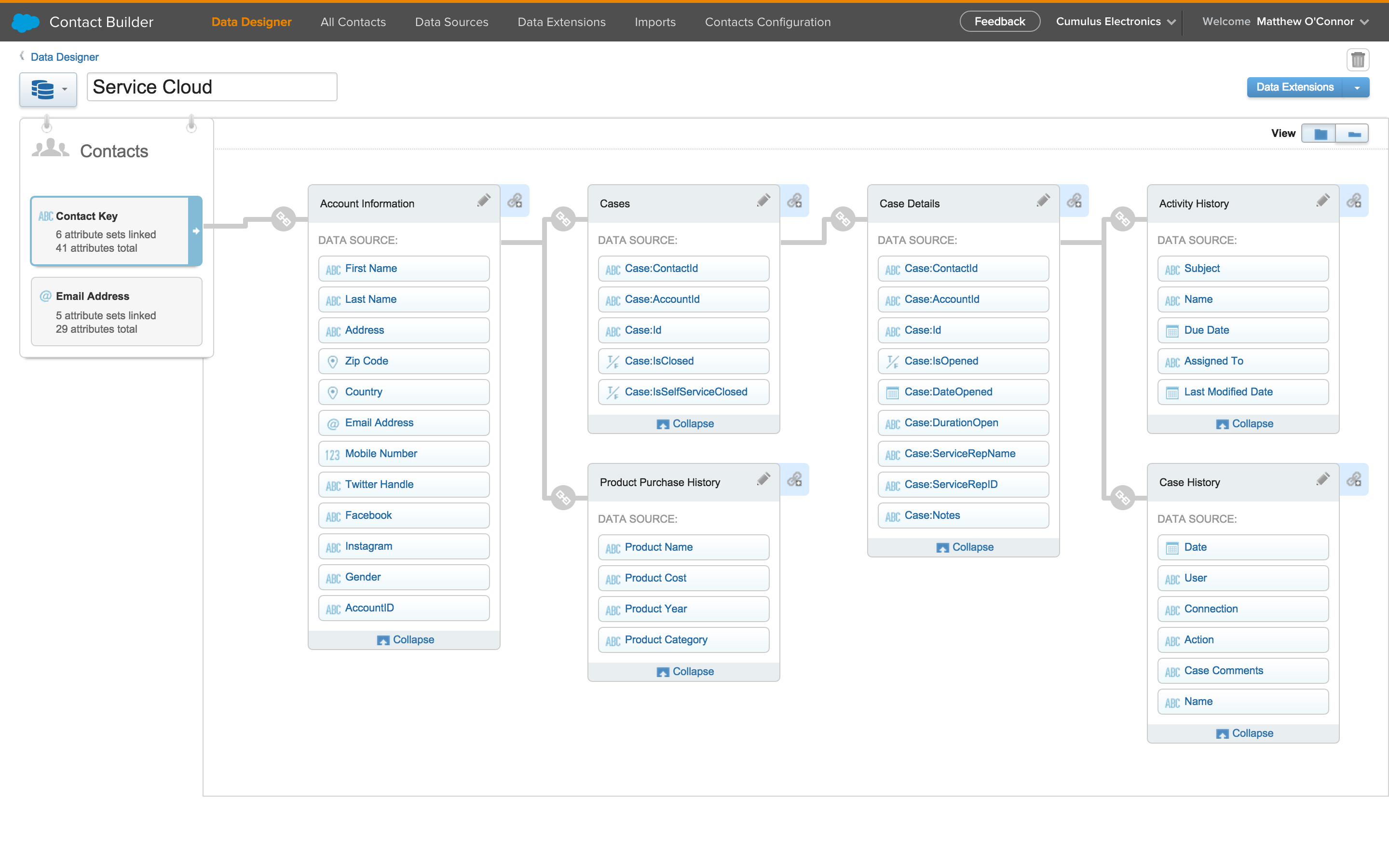Image resolution: width=1389 pixels, height=868 pixels.
Task: Switch to collapsed view toggle
Action: pyautogui.click(x=1353, y=134)
